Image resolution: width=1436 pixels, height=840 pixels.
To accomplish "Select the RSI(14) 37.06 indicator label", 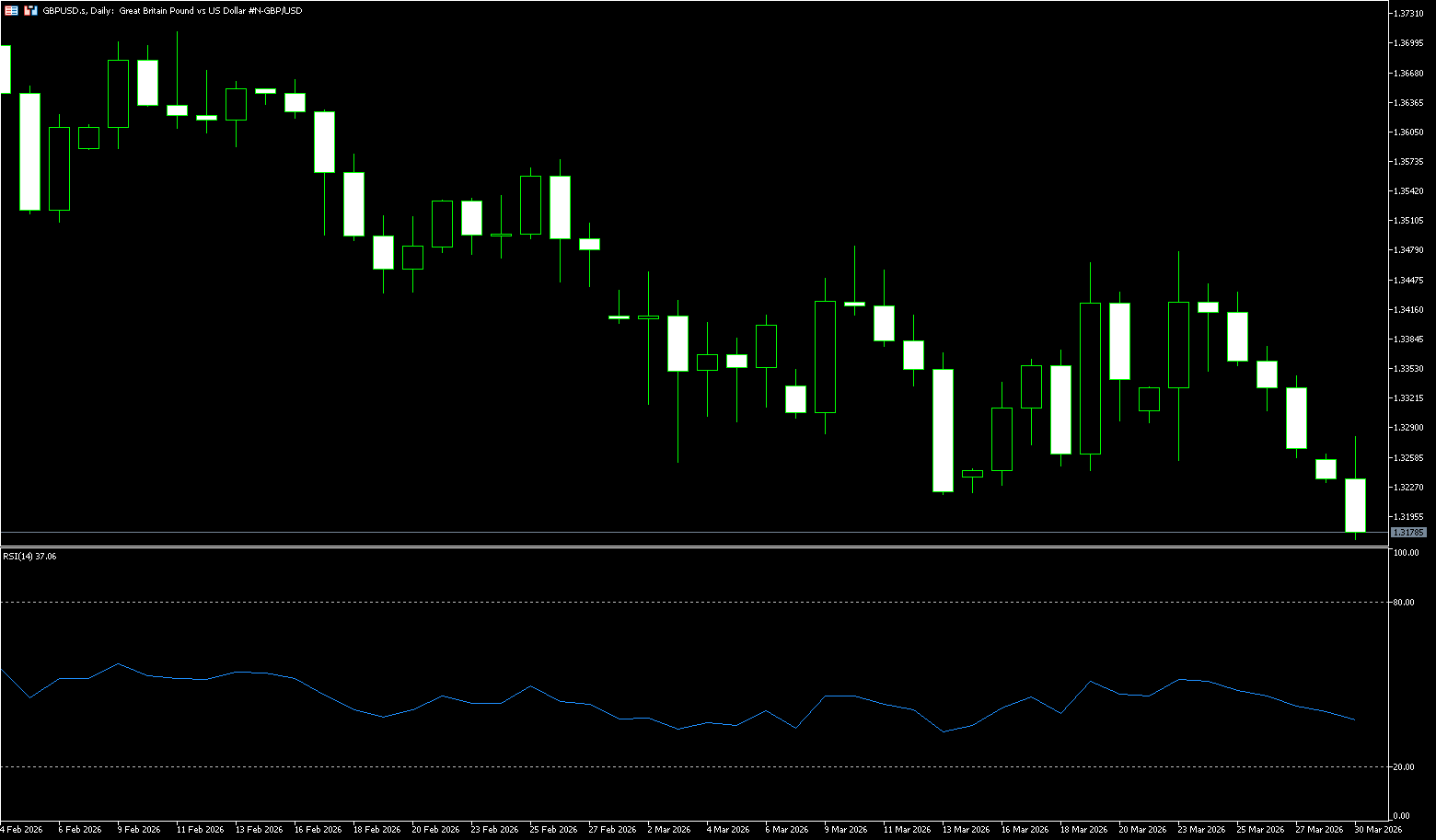I will [29, 557].
